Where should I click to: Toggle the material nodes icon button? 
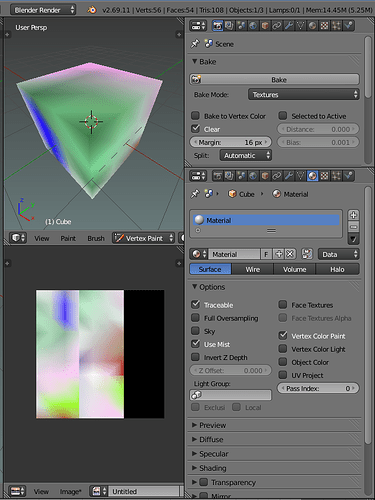pyautogui.click(x=307, y=254)
